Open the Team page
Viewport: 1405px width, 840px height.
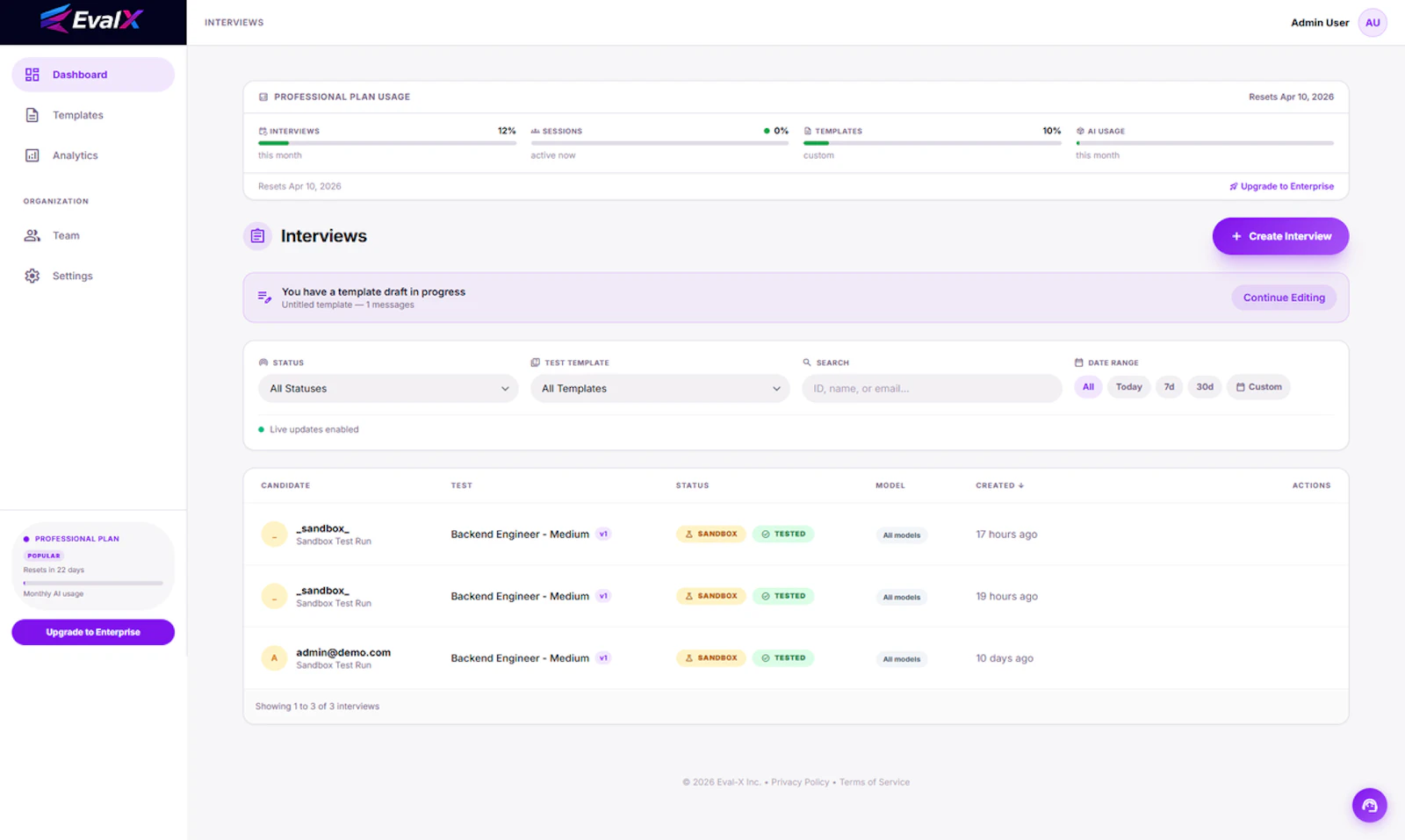coord(93,235)
